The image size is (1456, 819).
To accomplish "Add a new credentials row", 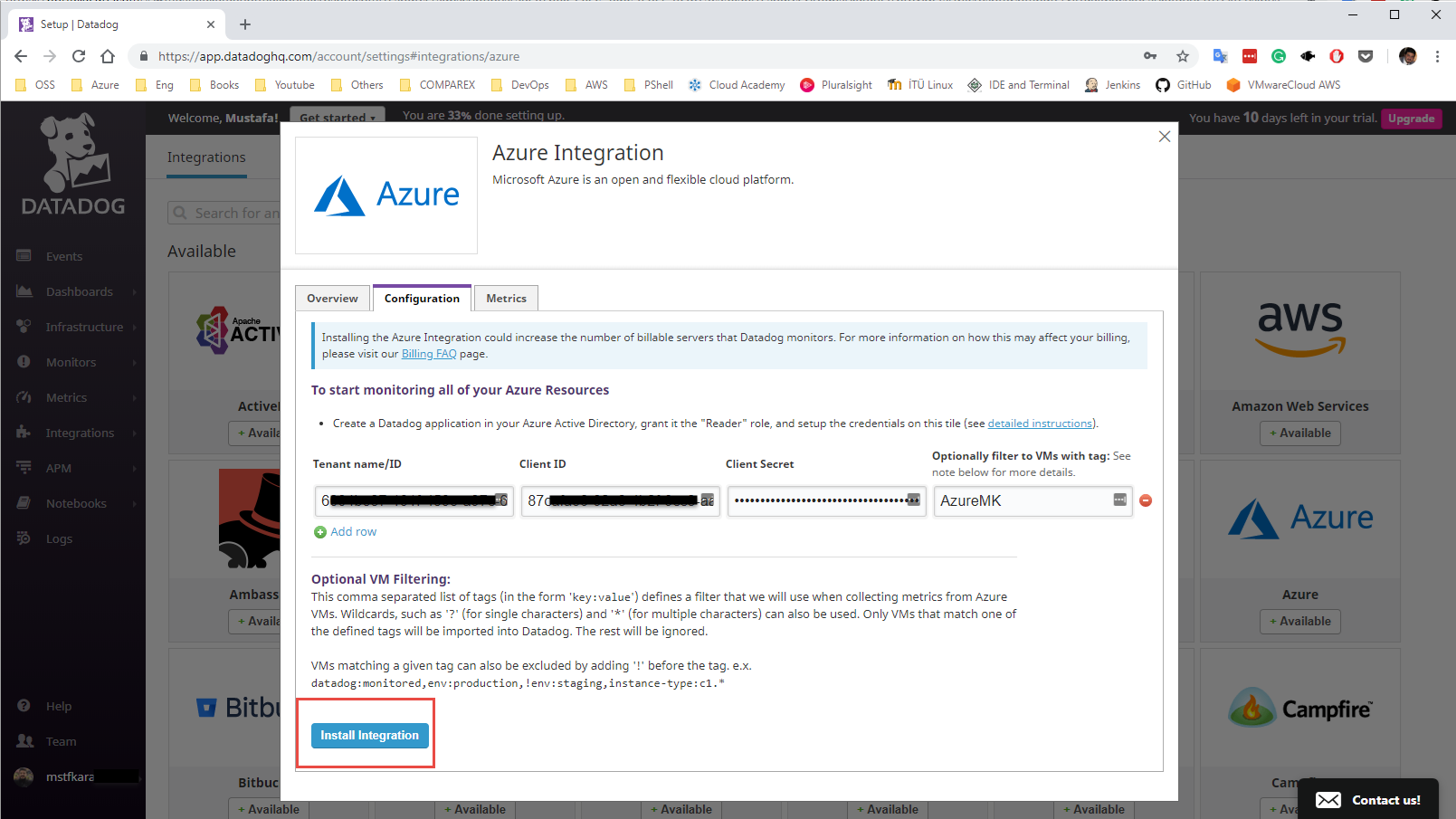I will 345,532.
